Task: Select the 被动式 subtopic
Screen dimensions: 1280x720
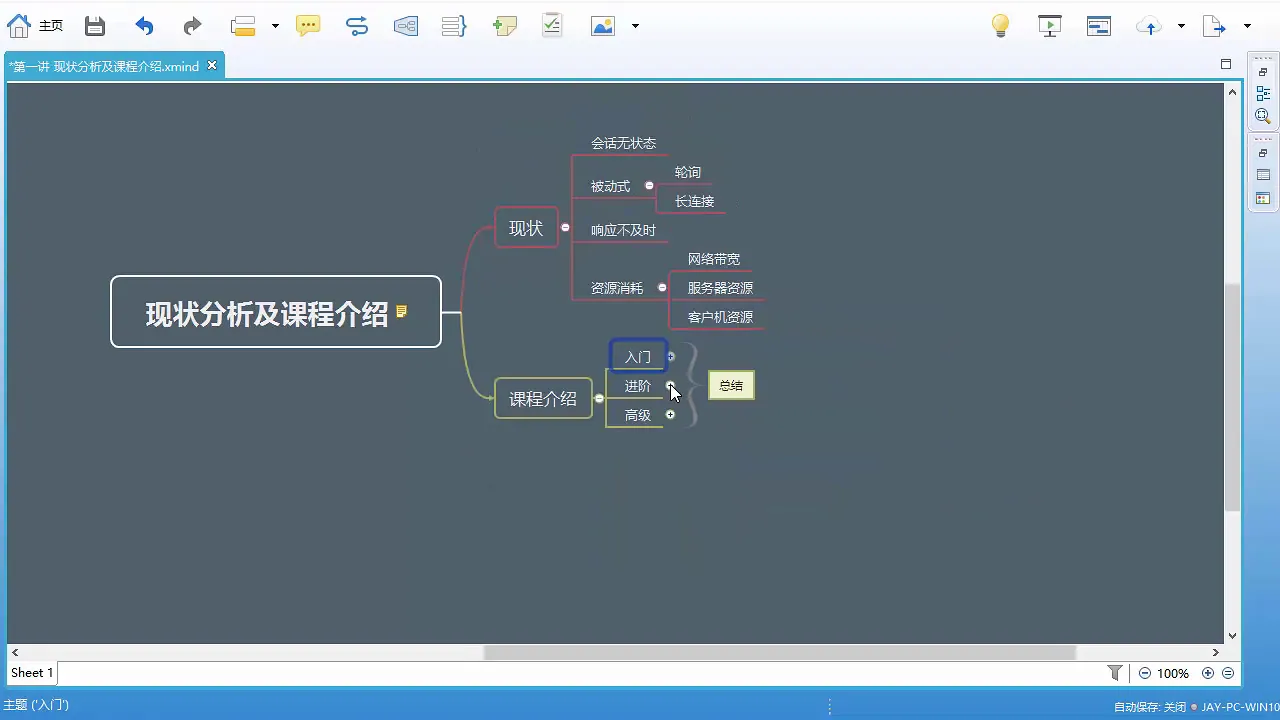Action: (x=610, y=186)
